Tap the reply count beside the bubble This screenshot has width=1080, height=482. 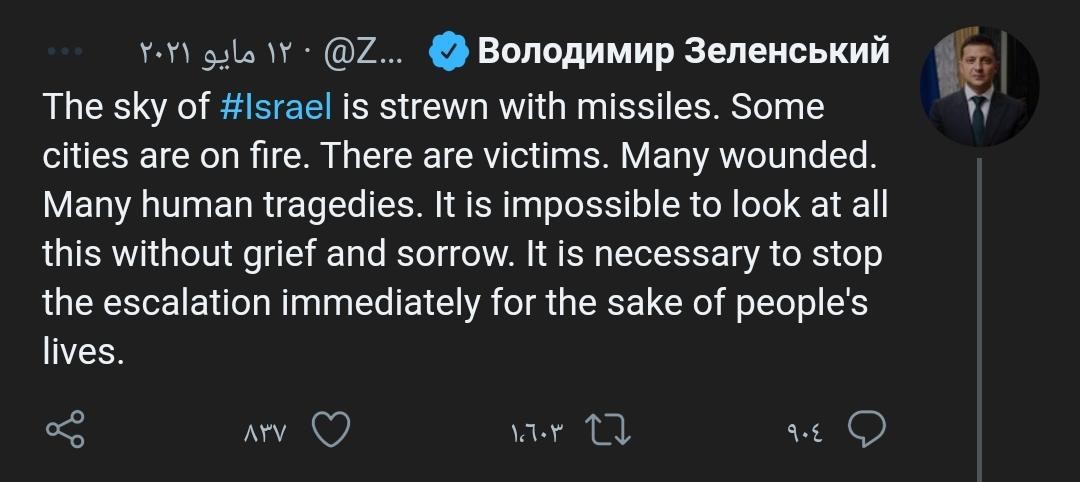point(805,432)
